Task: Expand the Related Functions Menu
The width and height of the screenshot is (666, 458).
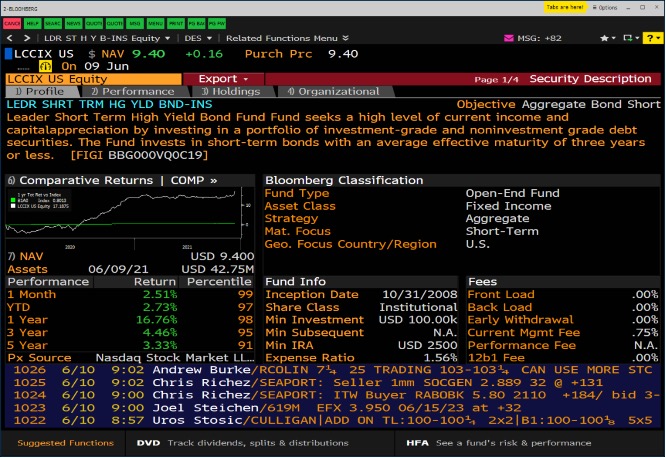Action: point(287,38)
